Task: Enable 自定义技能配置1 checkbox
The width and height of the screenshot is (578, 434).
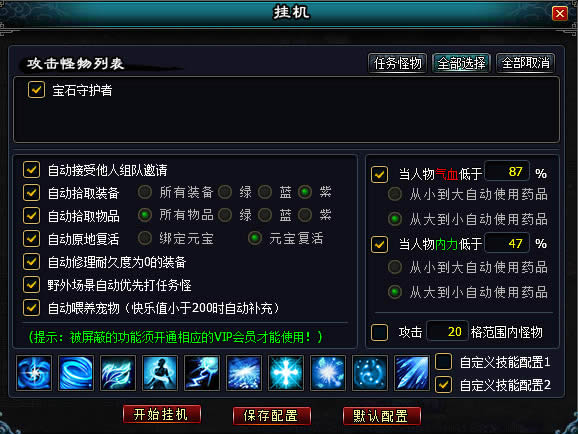Action: pos(443,362)
